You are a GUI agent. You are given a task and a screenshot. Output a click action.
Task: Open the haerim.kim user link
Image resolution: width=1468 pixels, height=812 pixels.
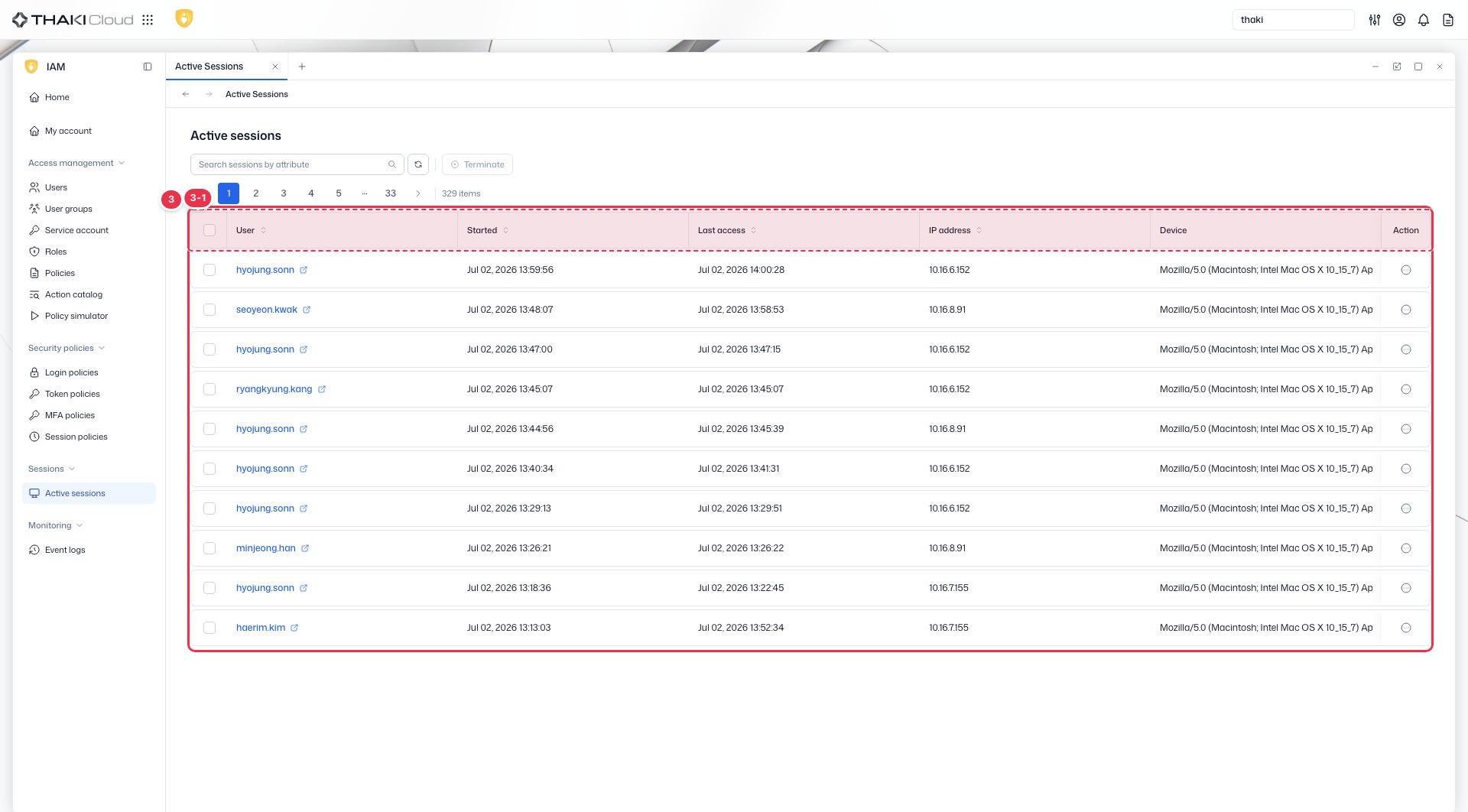coord(261,628)
